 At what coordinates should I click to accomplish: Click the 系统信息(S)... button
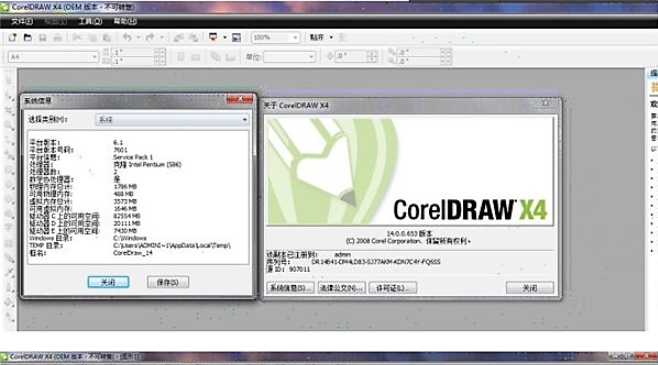pyautogui.click(x=290, y=288)
